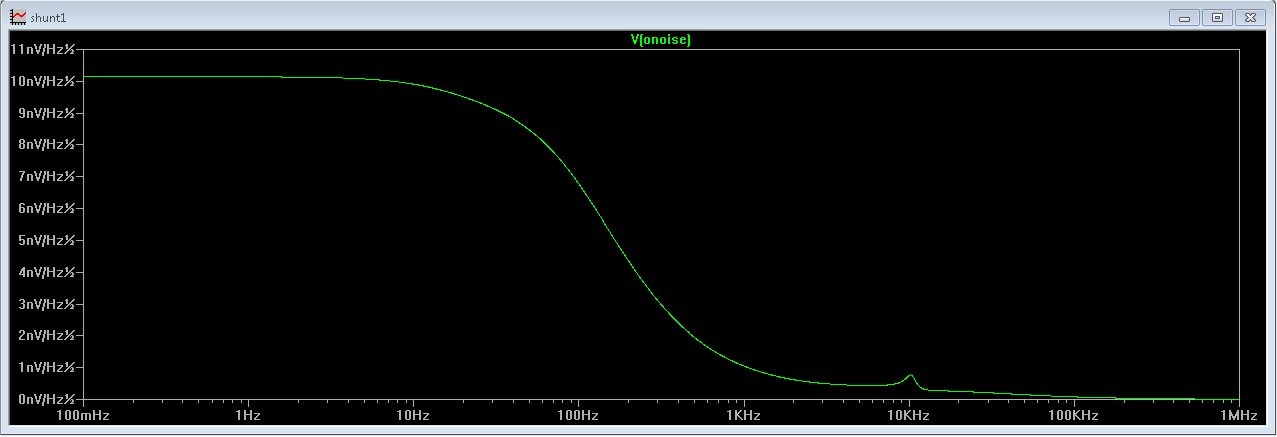The width and height of the screenshot is (1277, 437).
Task: Close the shunt1 plot window
Action: click(1249, 17)
